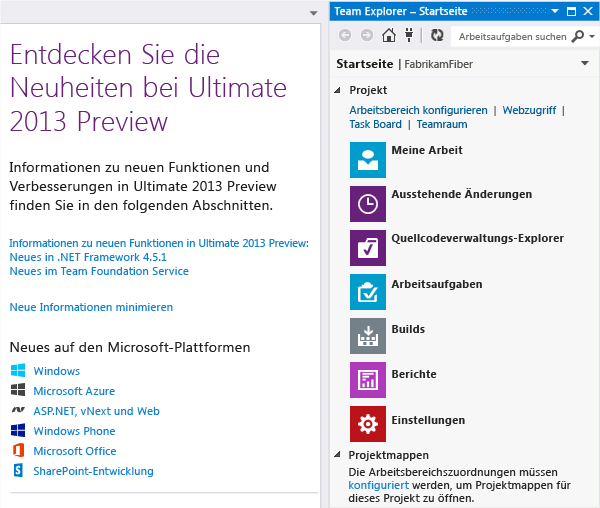
Task: Click the magnifier icon to search work items
Action: pyautogui.click(x=578, y=36)
